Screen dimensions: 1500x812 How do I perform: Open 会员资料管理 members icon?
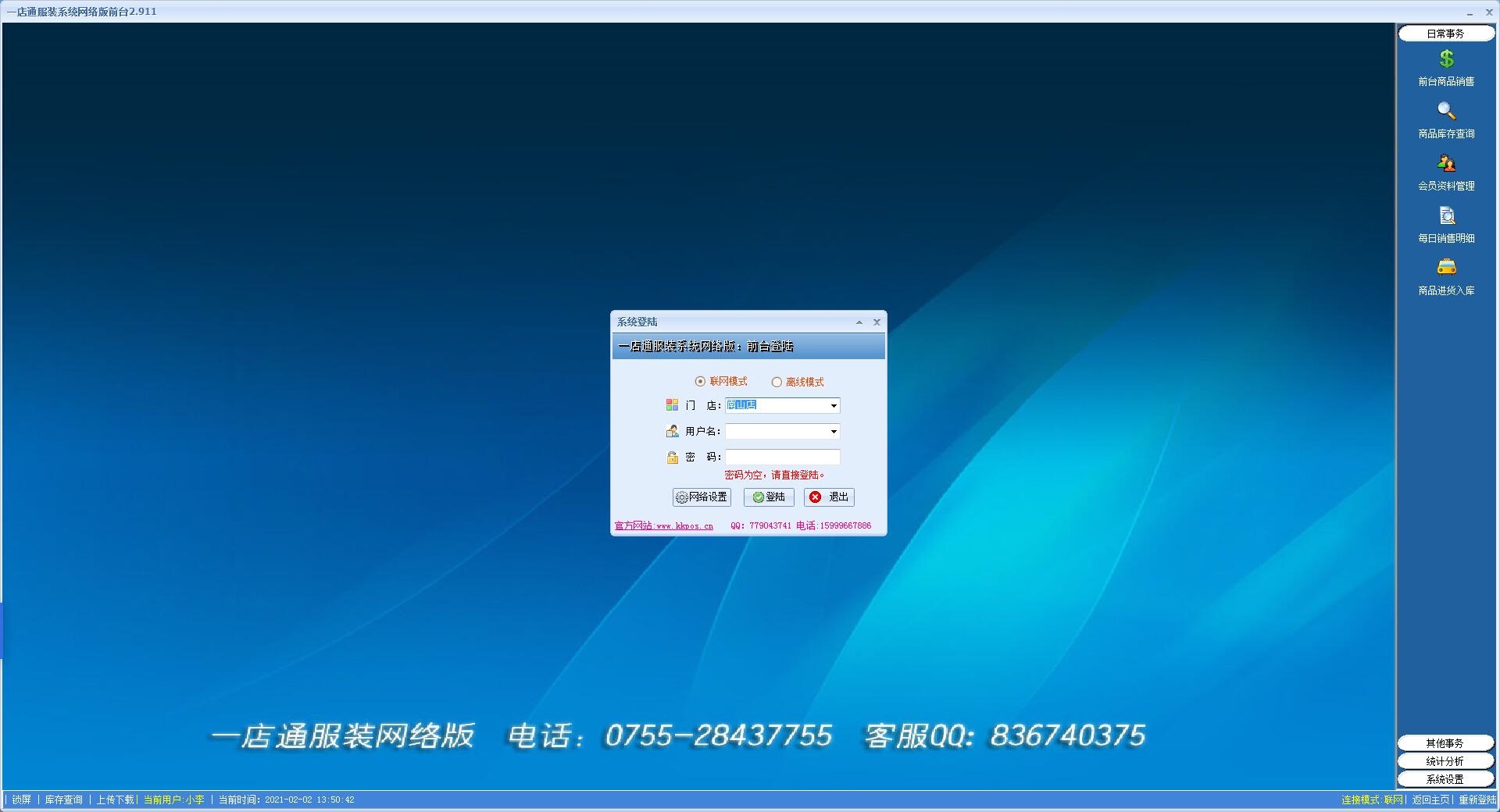click(x=1446, y=163)
